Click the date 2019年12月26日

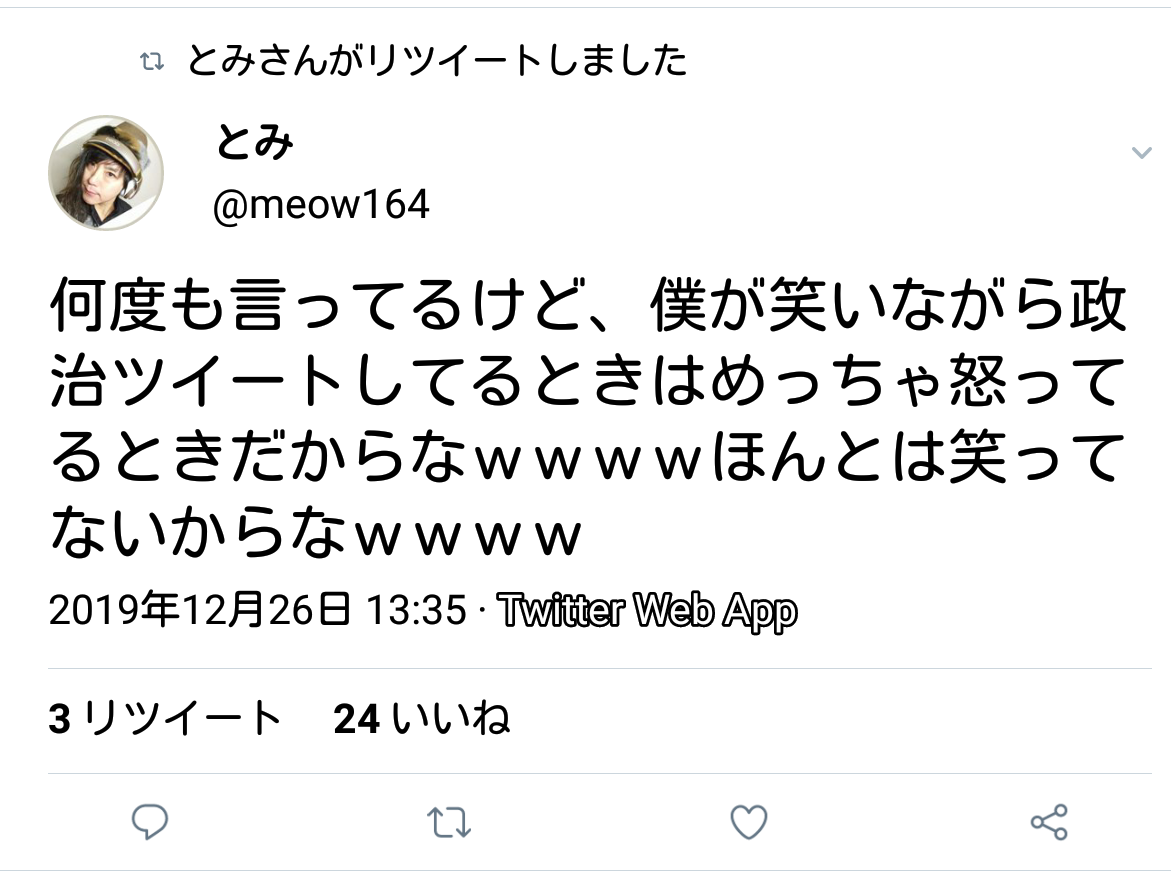[x=199, y=610]
